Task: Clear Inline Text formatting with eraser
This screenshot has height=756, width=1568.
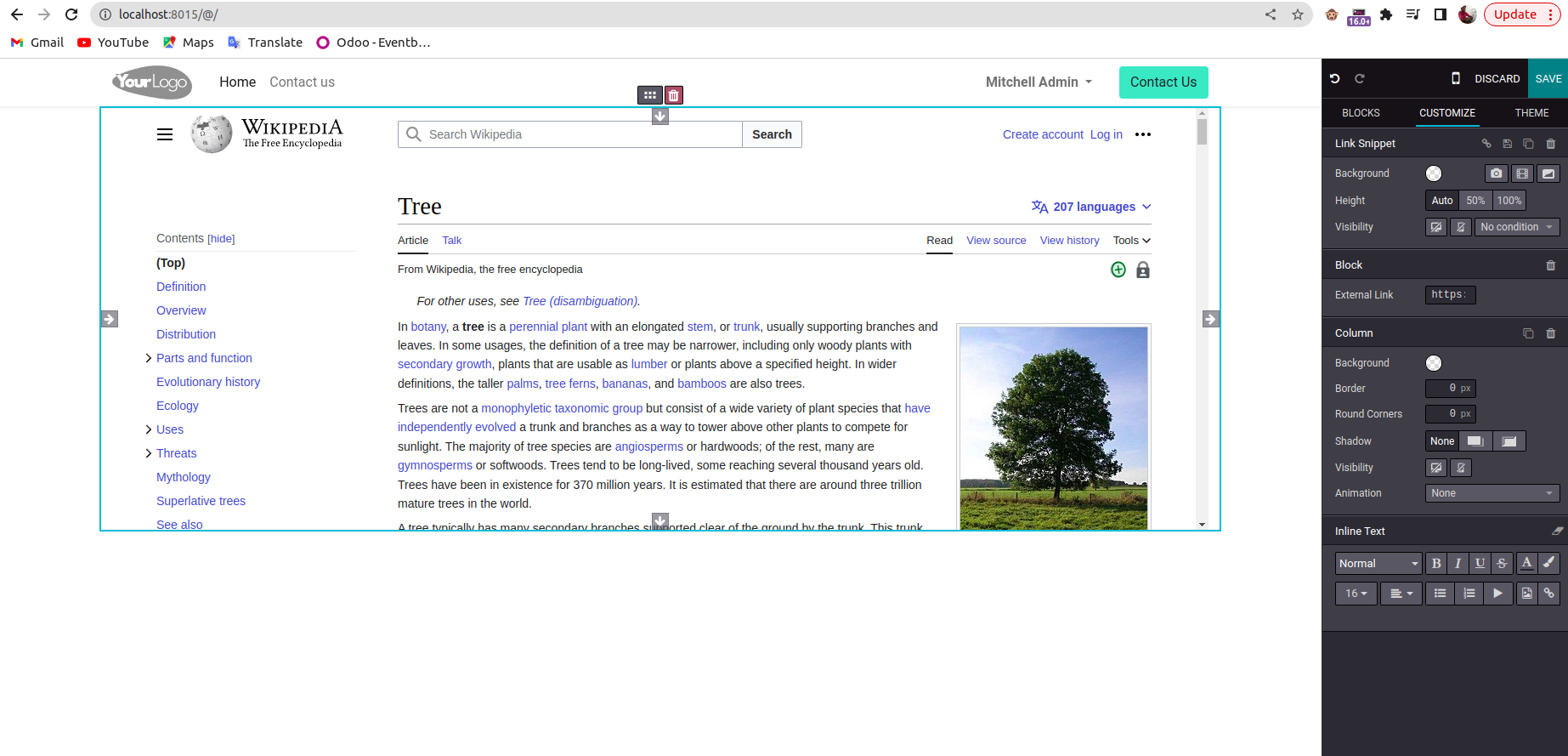Action: tap(1557, 531)
